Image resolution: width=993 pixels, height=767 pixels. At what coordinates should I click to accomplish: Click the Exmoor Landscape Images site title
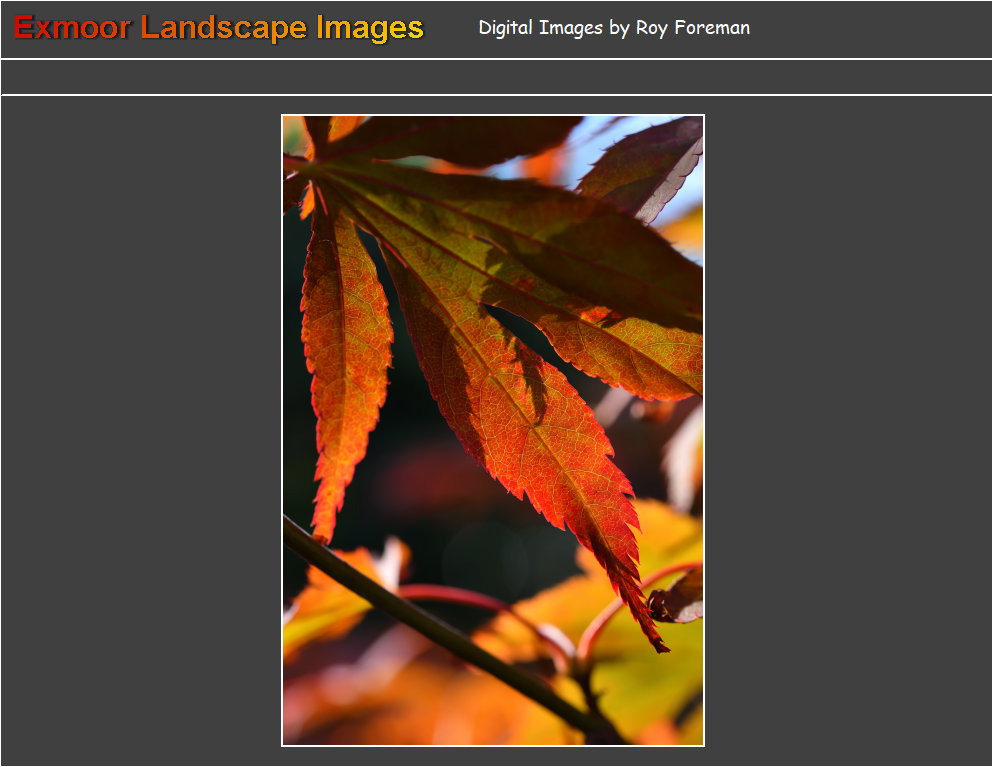[219, 28]
